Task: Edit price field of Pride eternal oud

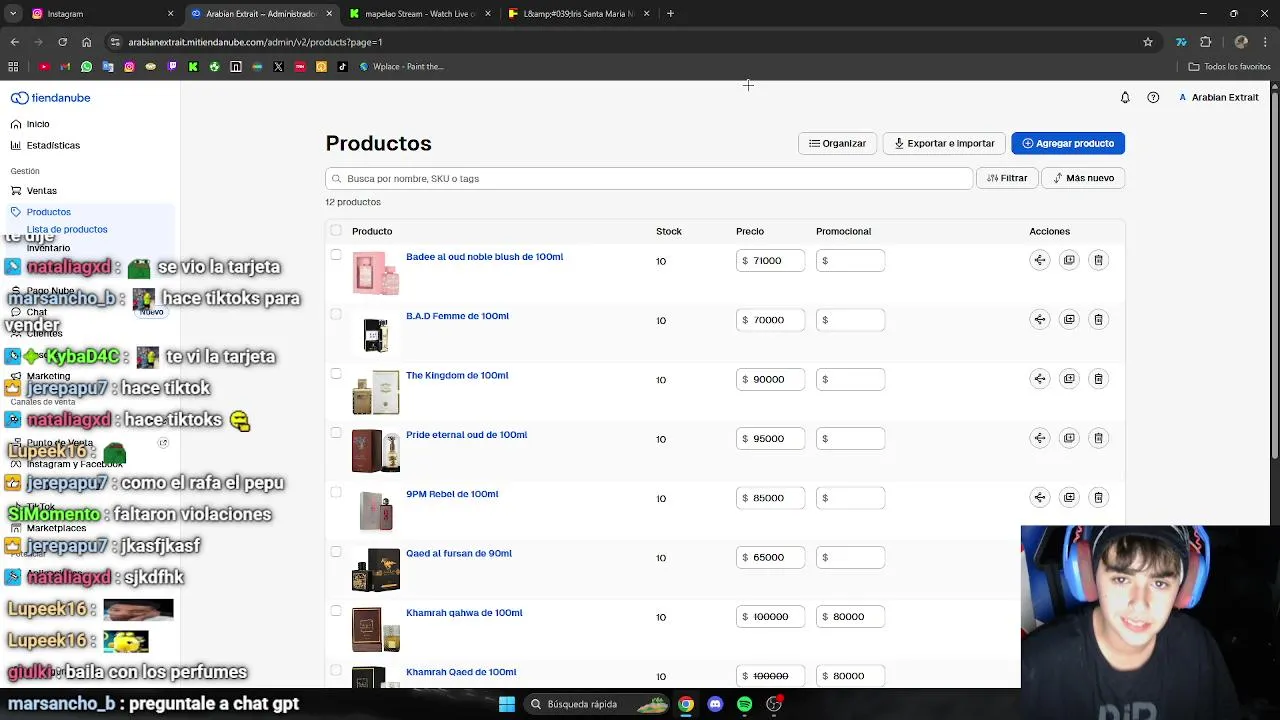Action: 770,438
